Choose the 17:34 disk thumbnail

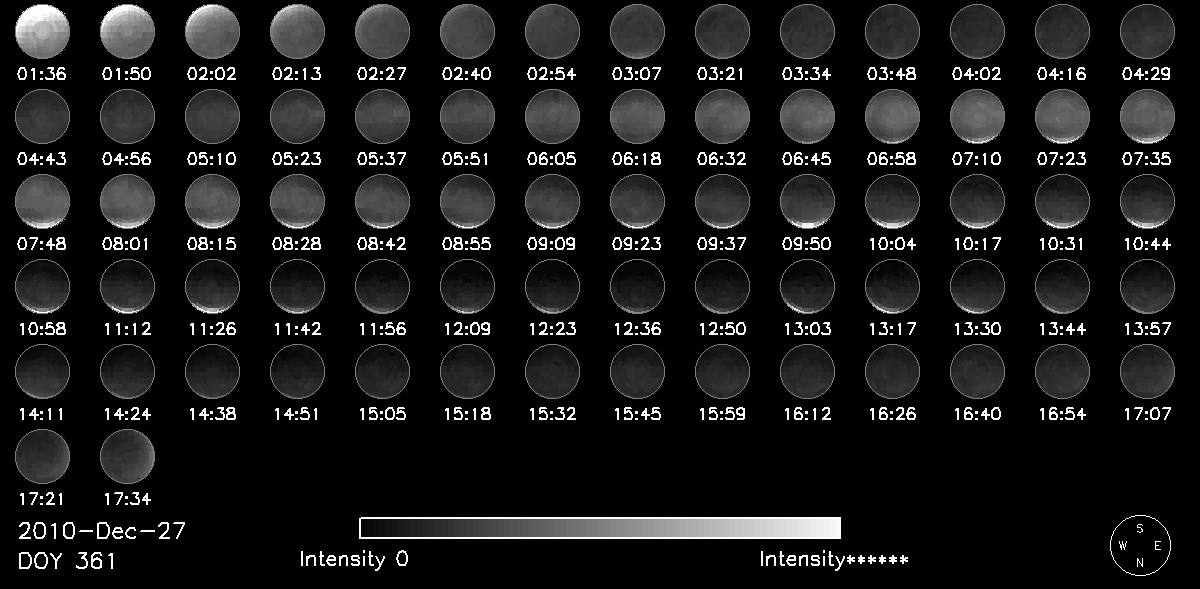point(127,456)
